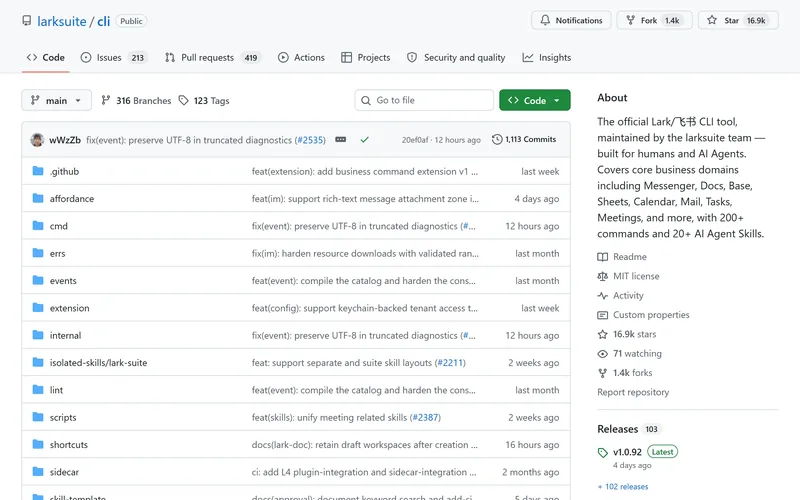800x500 pixels.
Task: View 316 Branches link
Action: (x=136, y=101)
